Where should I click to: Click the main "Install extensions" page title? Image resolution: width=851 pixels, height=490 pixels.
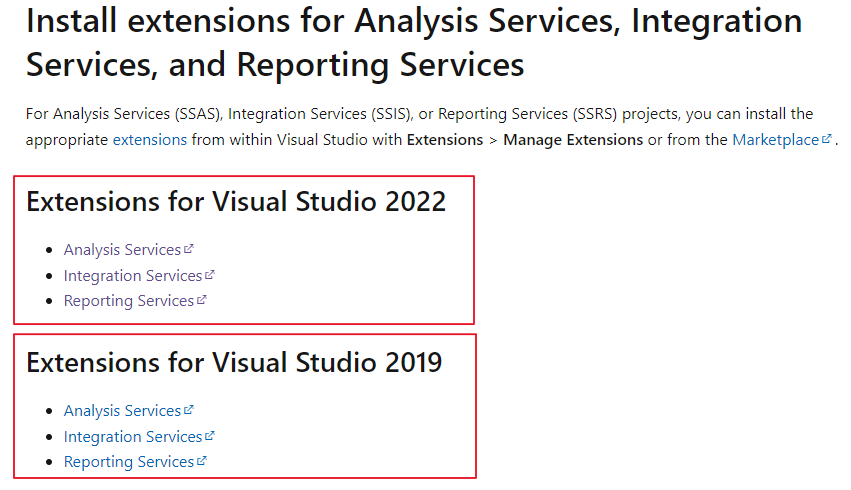click(413, 43)
